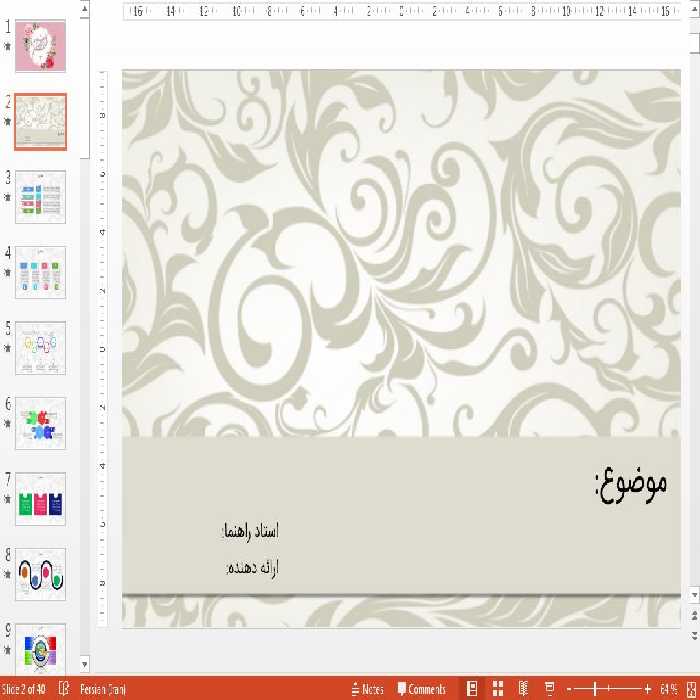Click the استاد راهنما: text line

pyautogui.click(x=250, y=531)
